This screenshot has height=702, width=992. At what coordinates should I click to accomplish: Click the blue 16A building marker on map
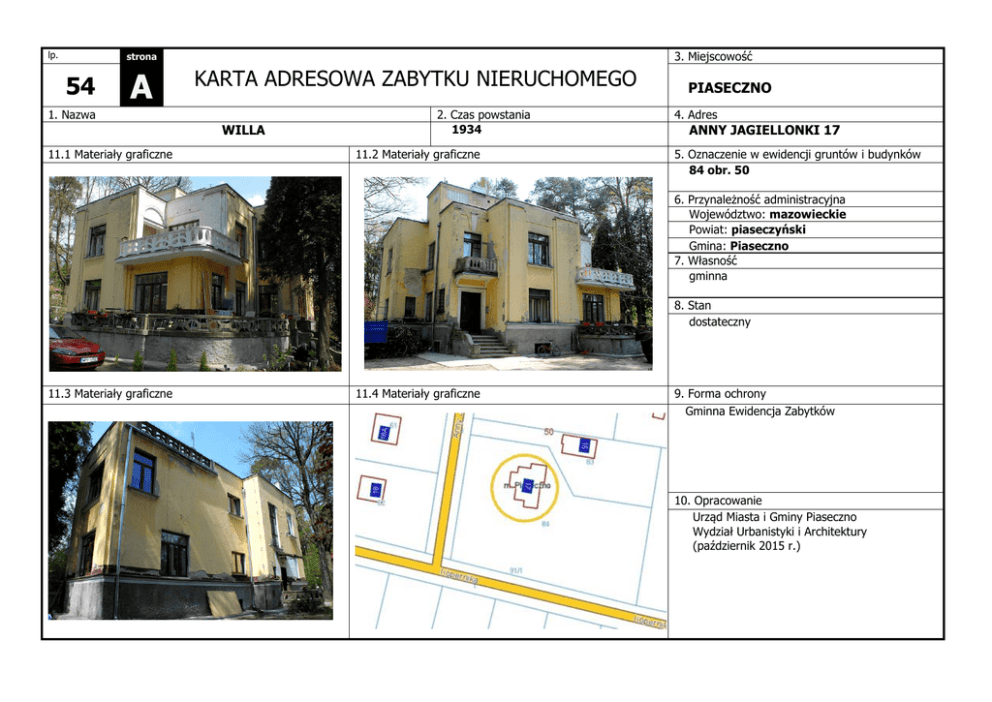pyautogui.click(x=383, y=433)
